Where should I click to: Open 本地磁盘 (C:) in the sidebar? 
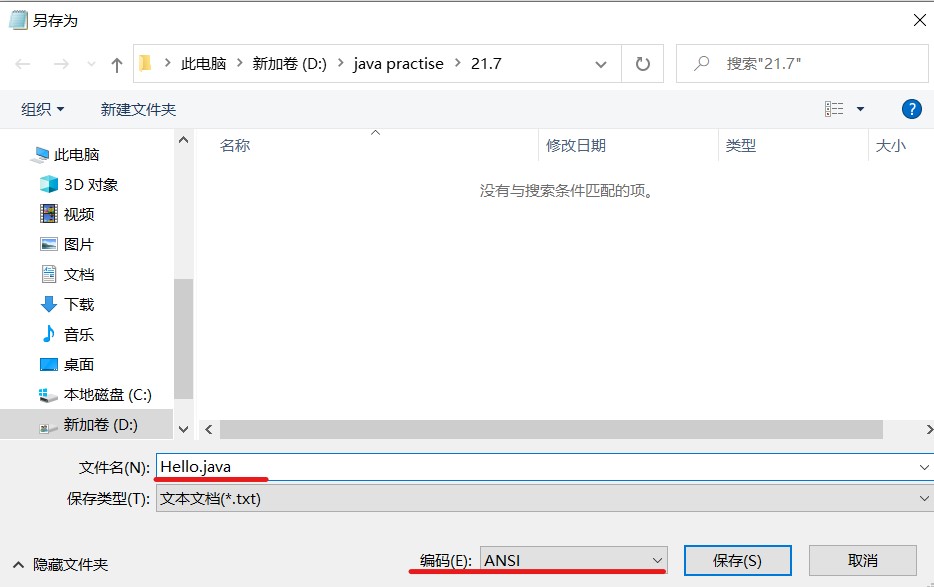pyautogui.click(x=108, y=395)
